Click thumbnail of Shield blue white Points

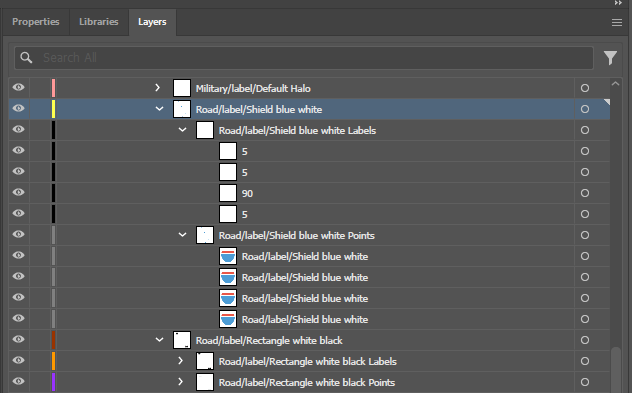tap(205, 235)
